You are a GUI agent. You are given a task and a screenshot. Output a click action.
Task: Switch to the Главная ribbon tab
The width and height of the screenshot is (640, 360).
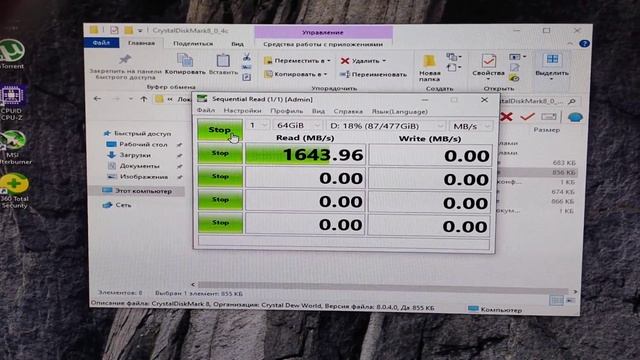click(141, 43)
